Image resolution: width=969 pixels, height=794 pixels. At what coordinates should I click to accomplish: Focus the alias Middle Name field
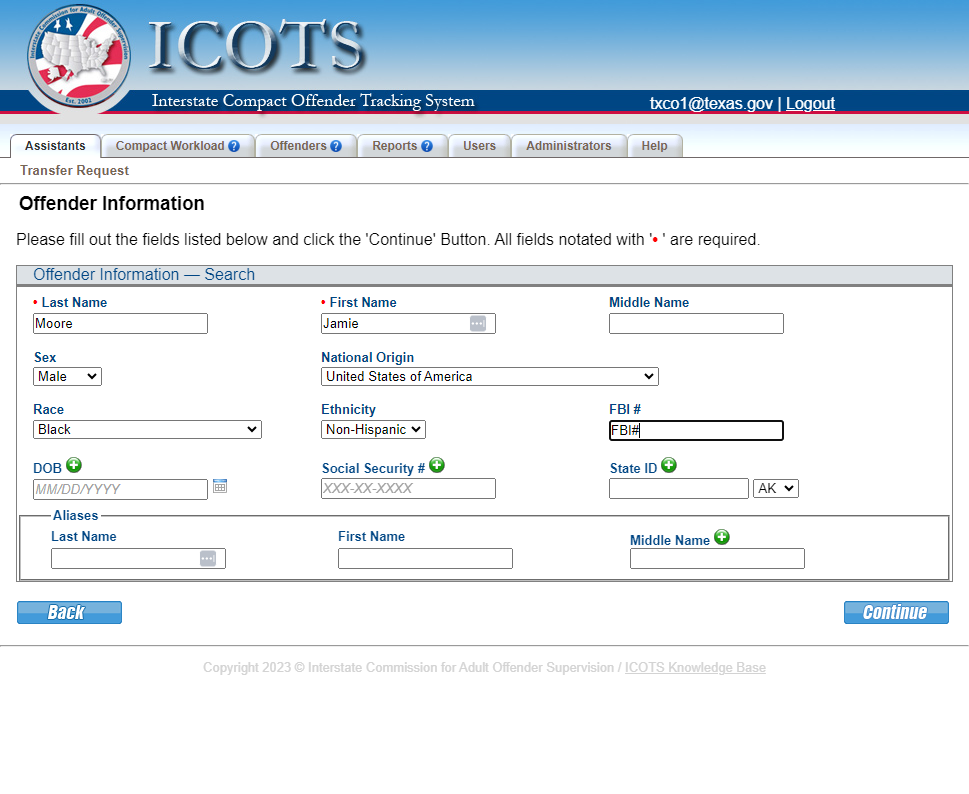tap(717, 559)
